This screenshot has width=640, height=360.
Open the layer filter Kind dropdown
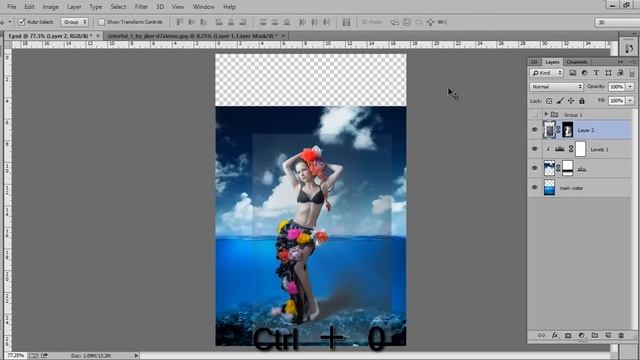tap(547, 73)
